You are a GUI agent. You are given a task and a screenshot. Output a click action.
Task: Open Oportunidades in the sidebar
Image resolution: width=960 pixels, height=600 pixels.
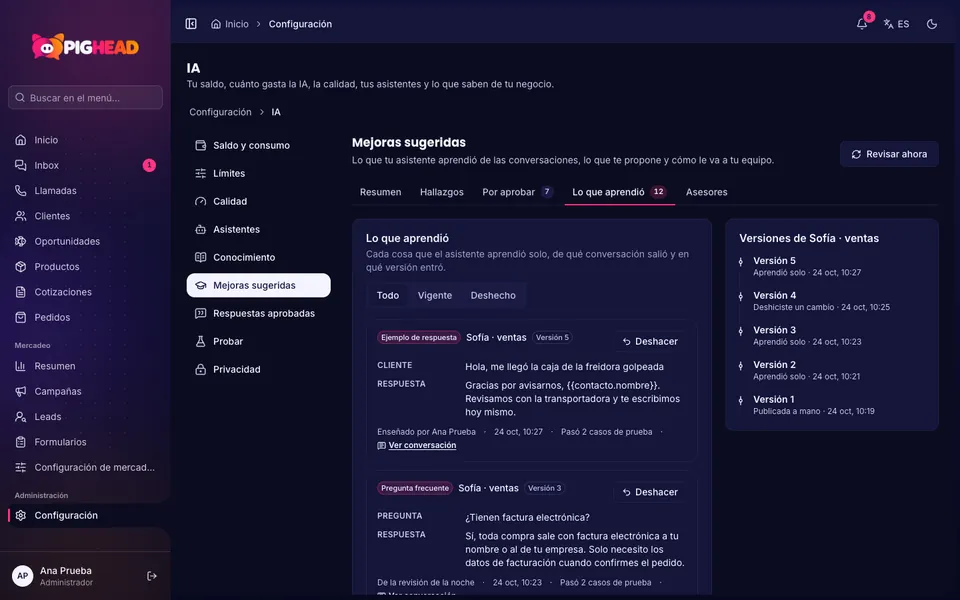pyautogui.click(x=85, y=241)
